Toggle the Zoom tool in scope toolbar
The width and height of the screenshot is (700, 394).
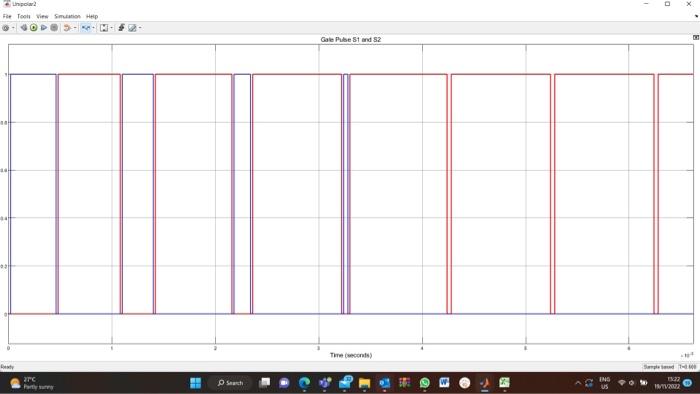(x=86, y=28)
